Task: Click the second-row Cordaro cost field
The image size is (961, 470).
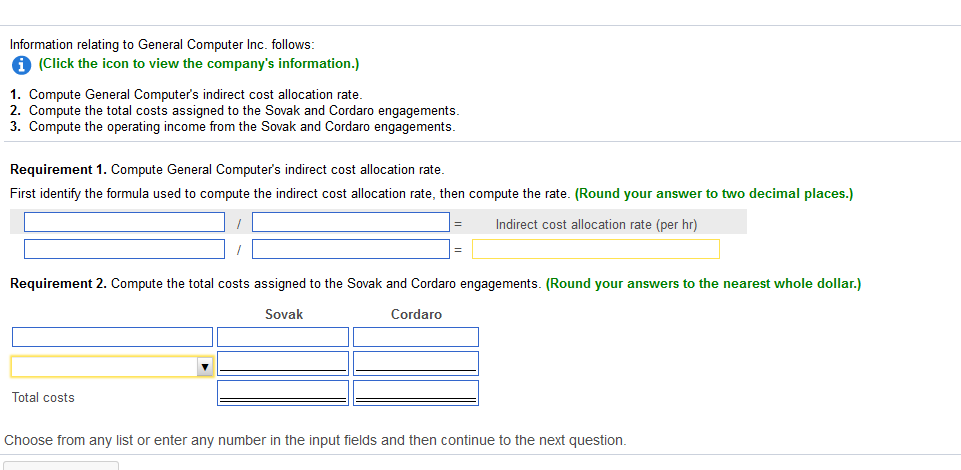Action: click(416, 364)
